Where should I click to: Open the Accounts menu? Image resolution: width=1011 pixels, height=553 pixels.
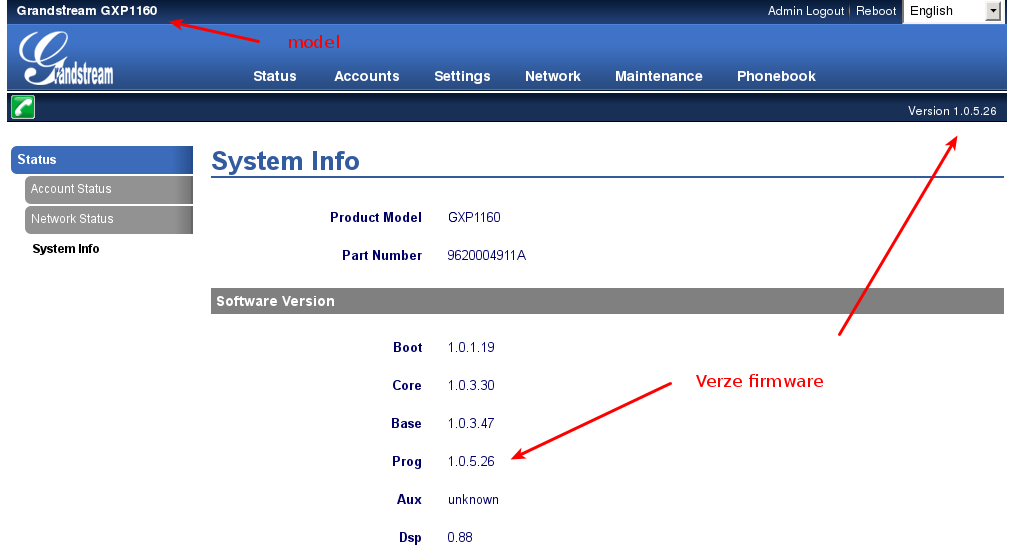click(x=366, y=76)
